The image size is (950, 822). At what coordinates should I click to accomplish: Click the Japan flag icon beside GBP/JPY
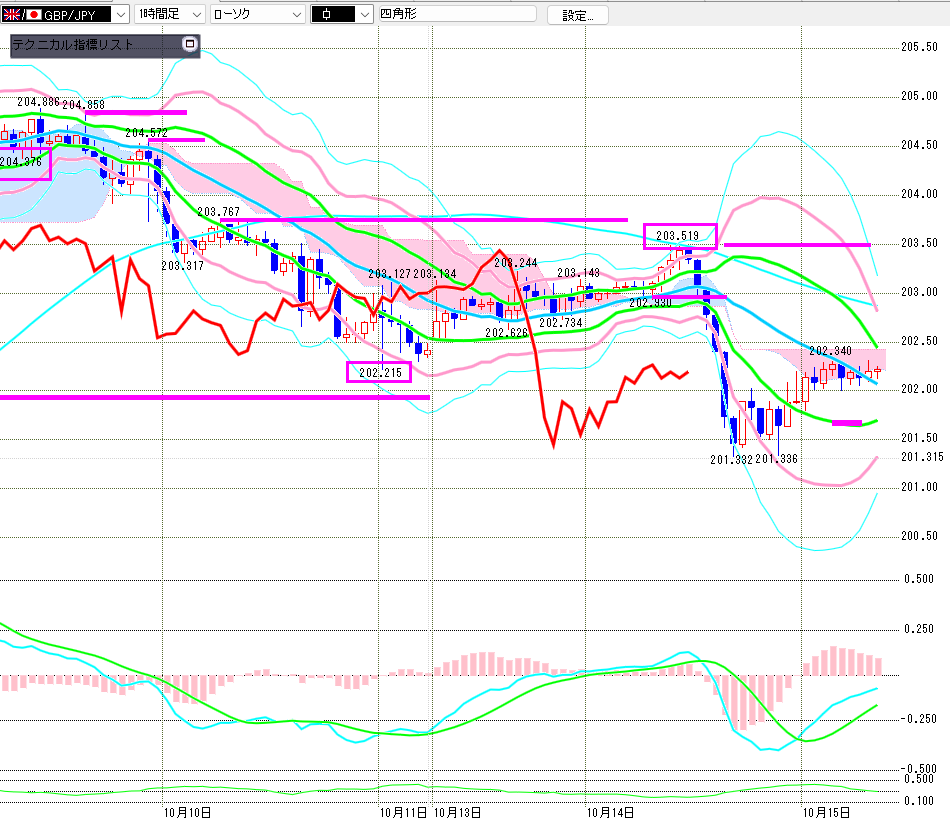[33, 15]
